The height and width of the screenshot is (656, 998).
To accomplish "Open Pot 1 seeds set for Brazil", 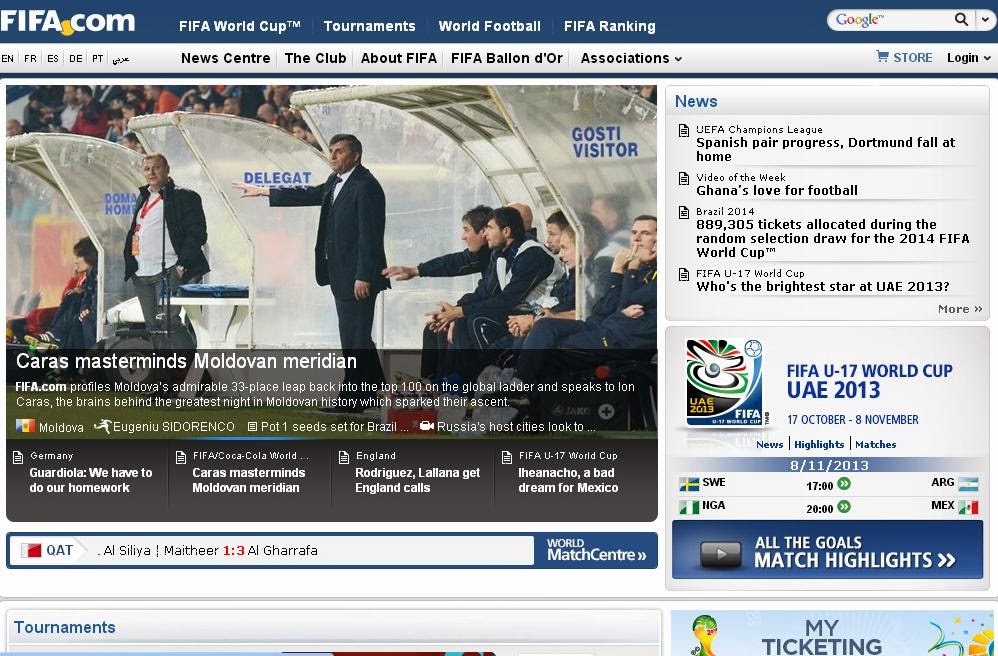I will pos(335,427).
